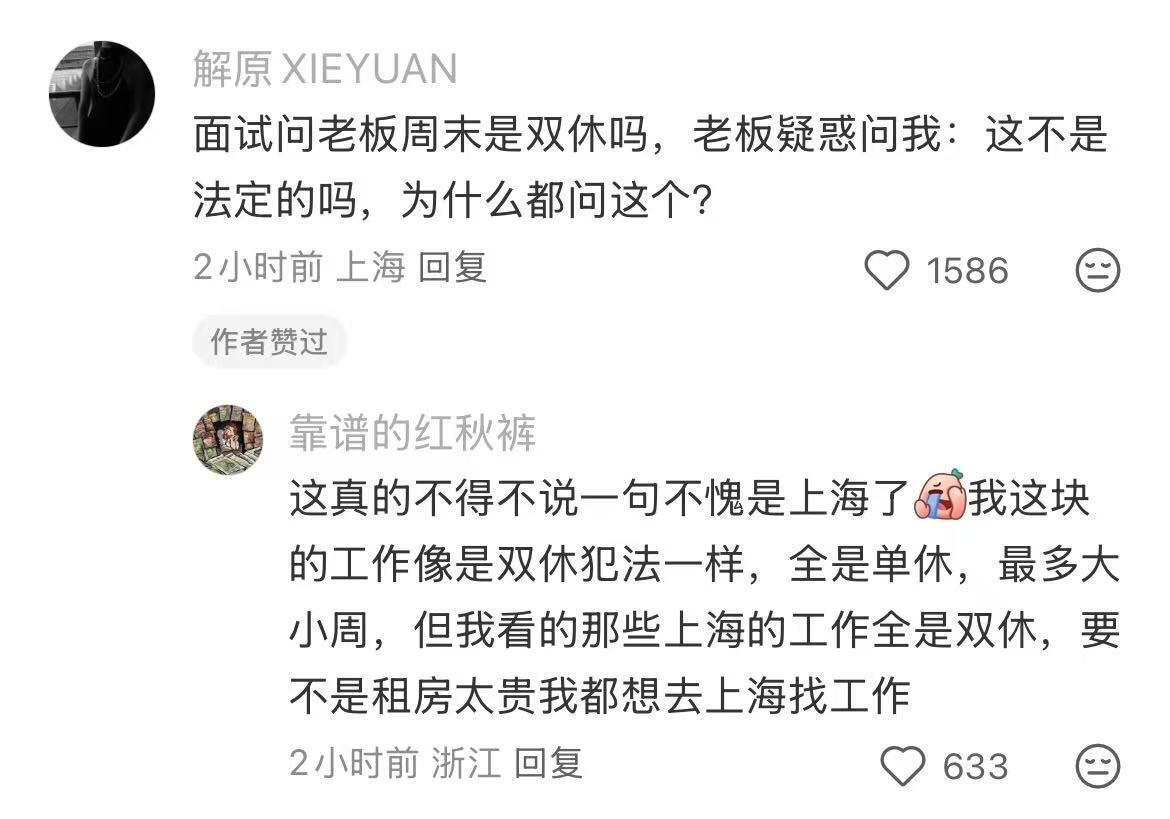Click the 2小时前 timestamp beside 上海

(258, 268)
